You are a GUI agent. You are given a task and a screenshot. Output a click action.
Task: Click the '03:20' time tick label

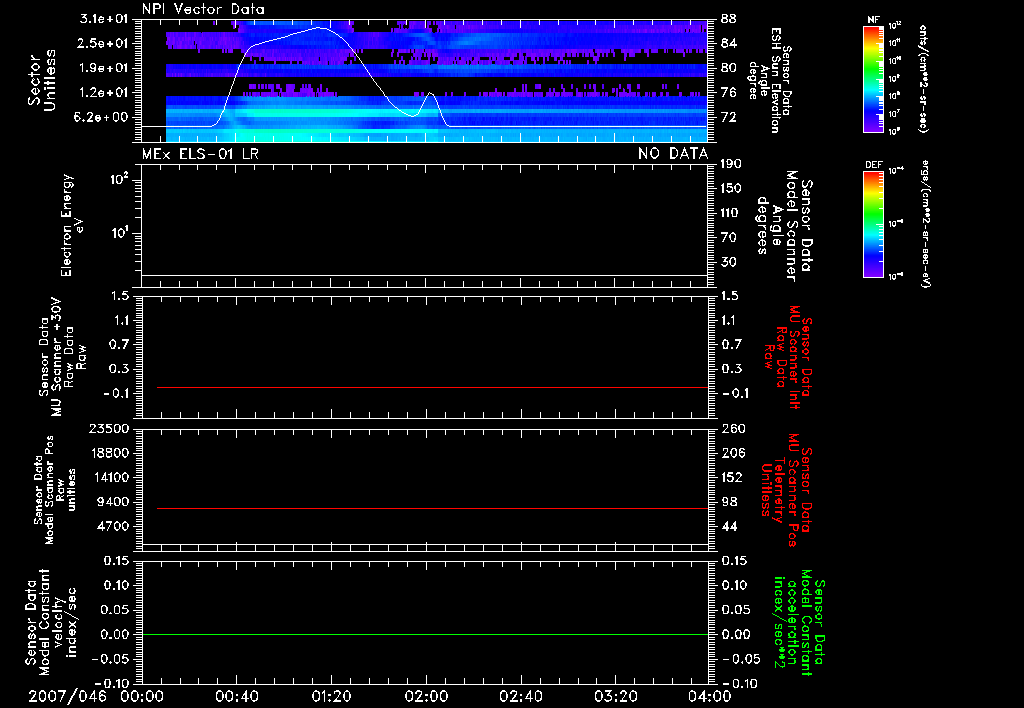click(615, 696)
